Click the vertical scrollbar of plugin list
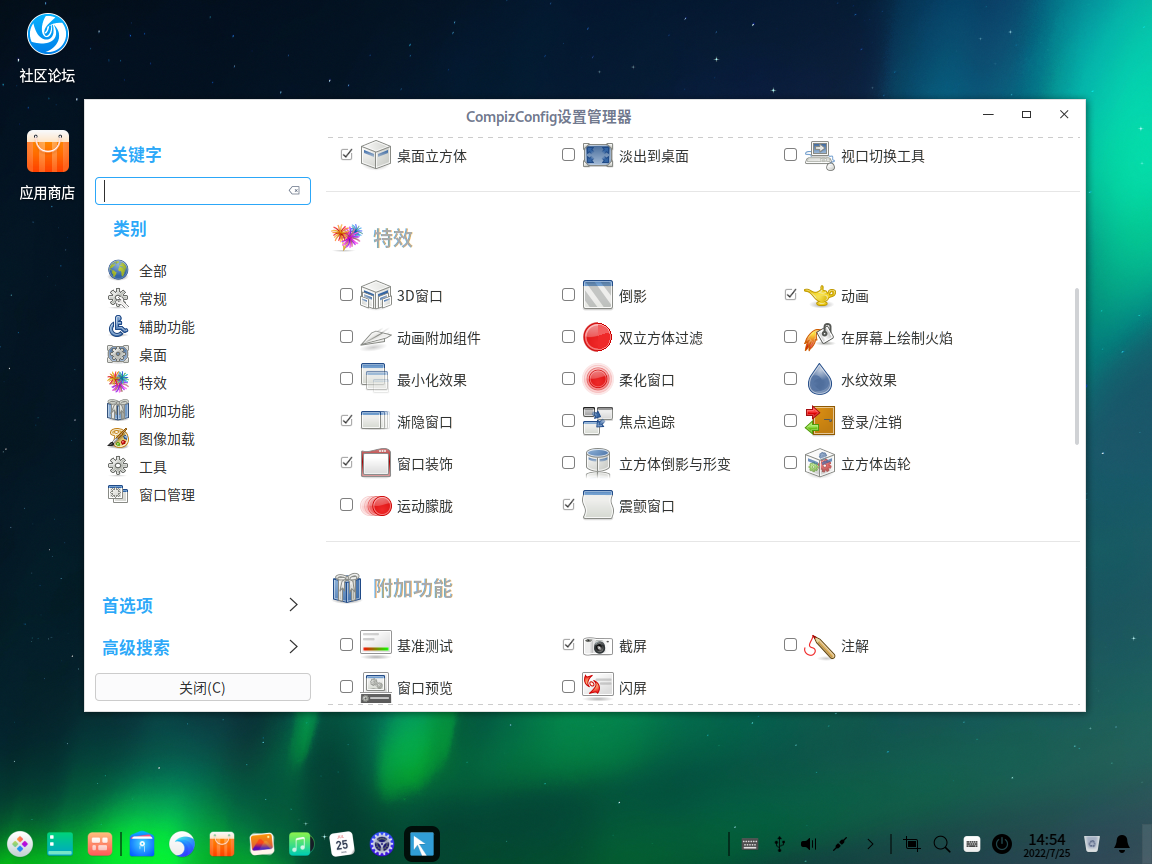 (1076, 366)
